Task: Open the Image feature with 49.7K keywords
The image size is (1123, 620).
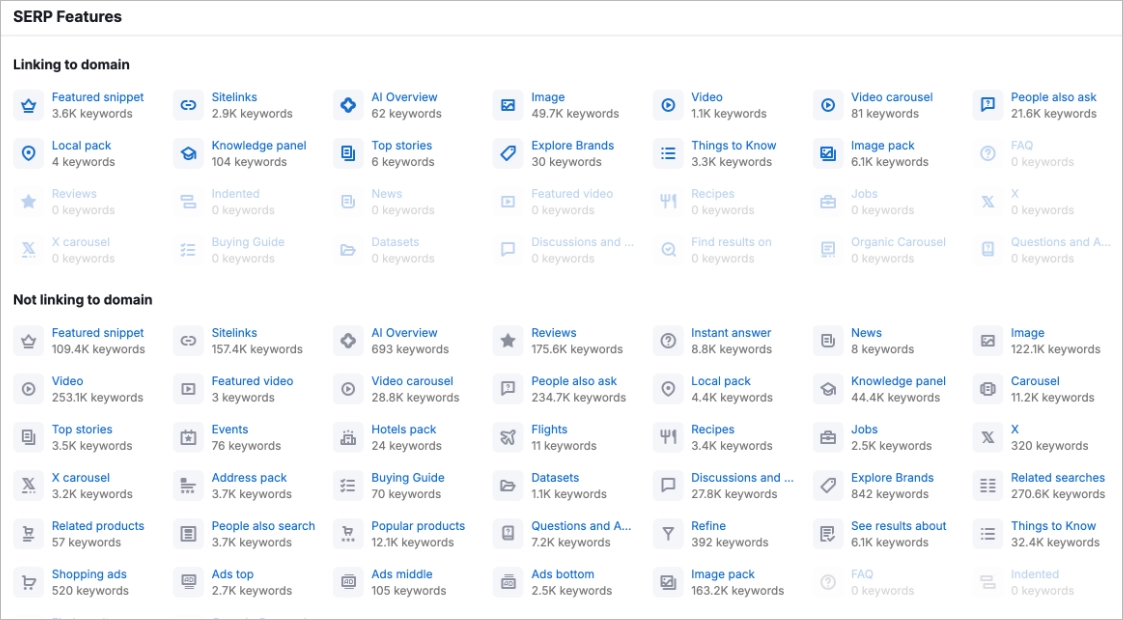Action: pos(548,96)
